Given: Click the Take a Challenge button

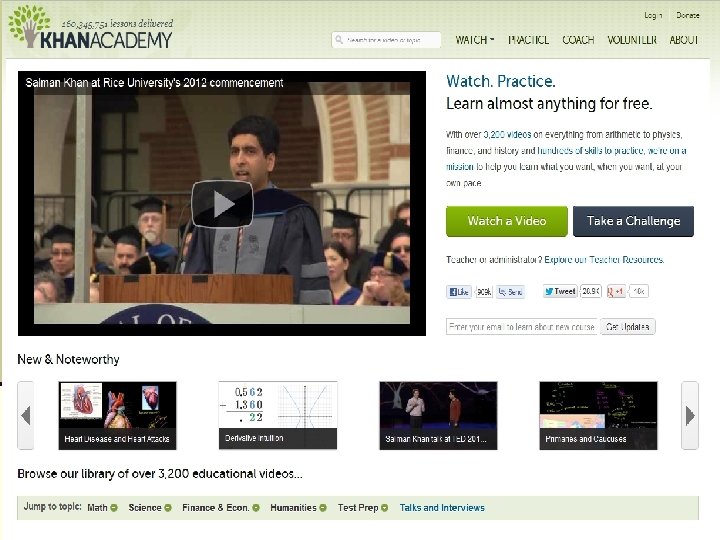Looking at the screenshot, I should (633, 221).
